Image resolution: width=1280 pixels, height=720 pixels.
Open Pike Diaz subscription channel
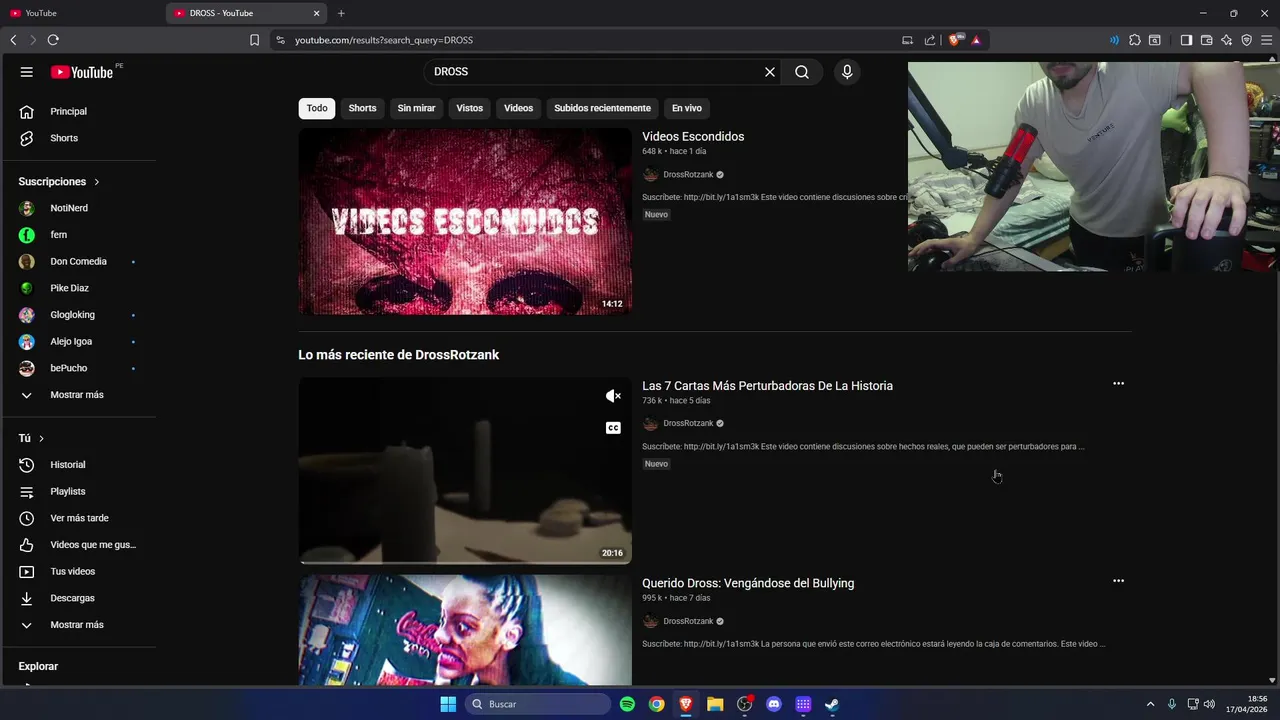click(x=78, y=288)
